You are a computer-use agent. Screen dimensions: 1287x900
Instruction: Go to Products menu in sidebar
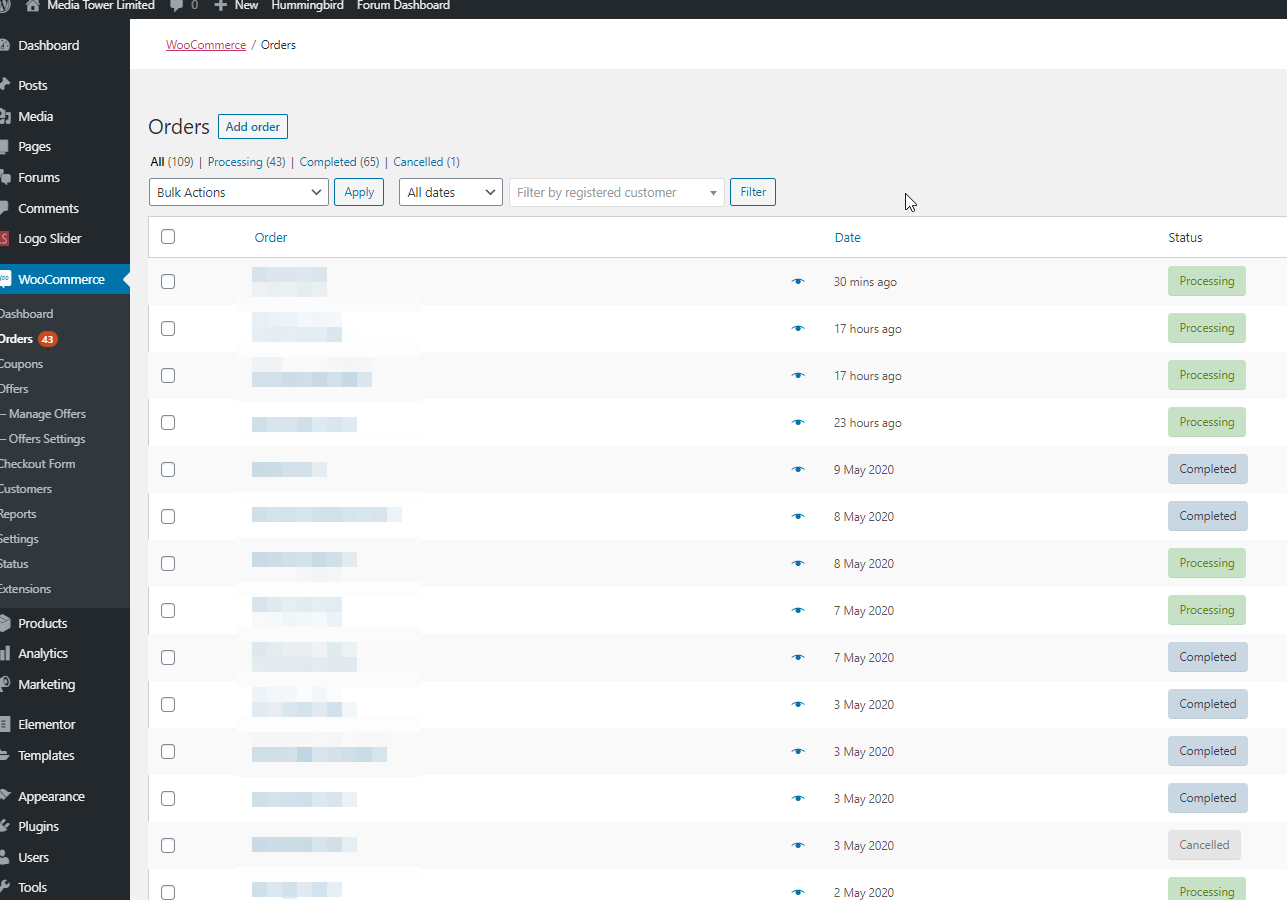[x=42, y=623]
